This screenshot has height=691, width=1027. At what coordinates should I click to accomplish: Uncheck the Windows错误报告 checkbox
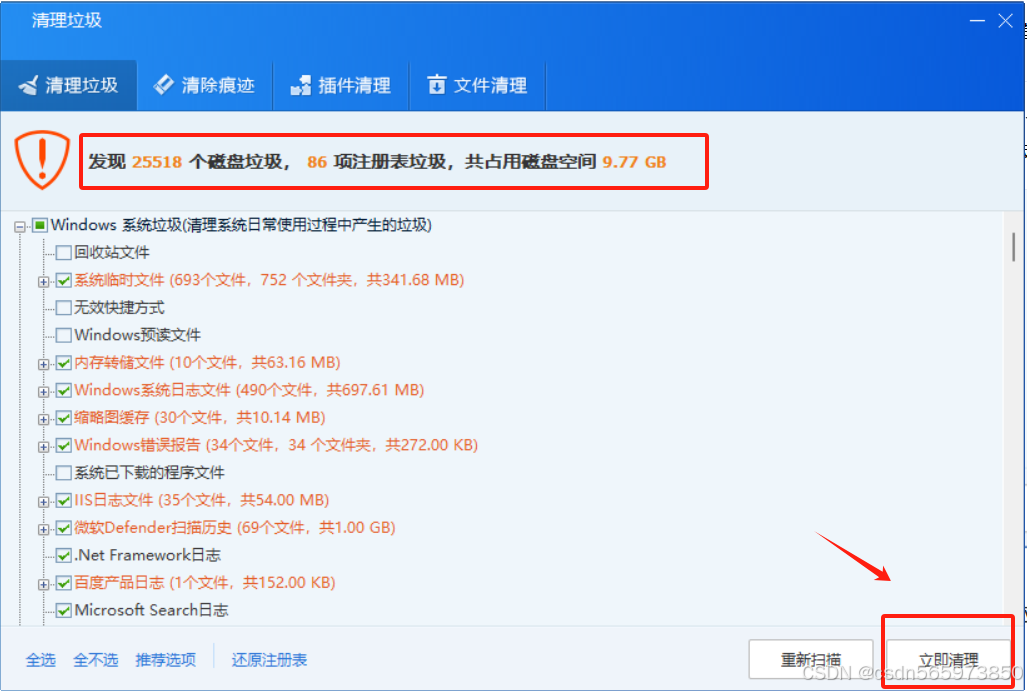coord(64,445)
